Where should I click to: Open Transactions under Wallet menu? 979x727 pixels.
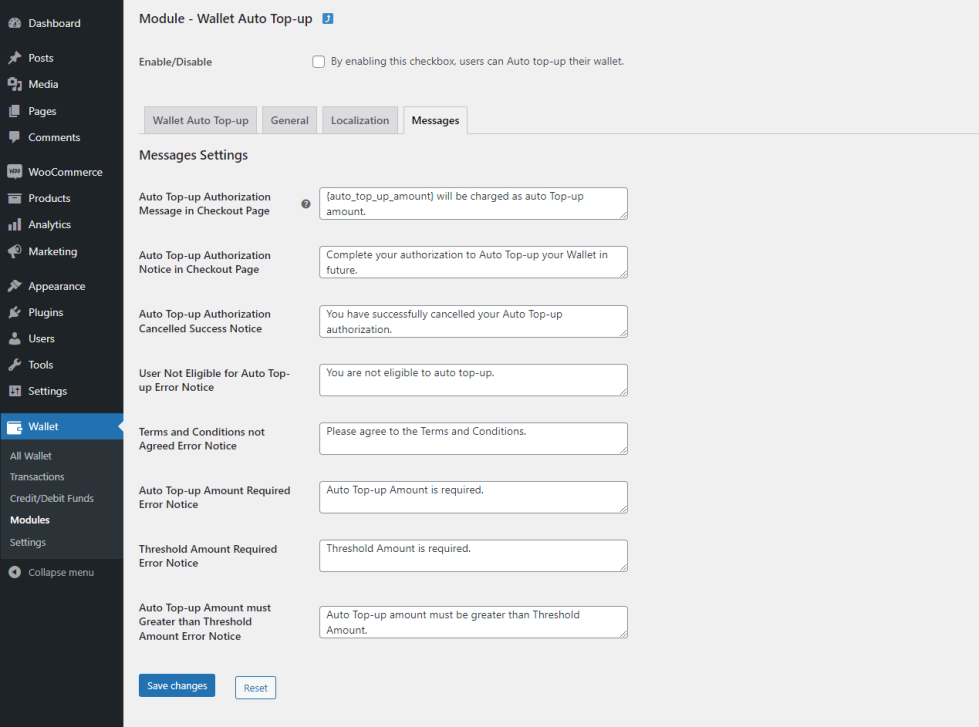(x=37, y=477)
